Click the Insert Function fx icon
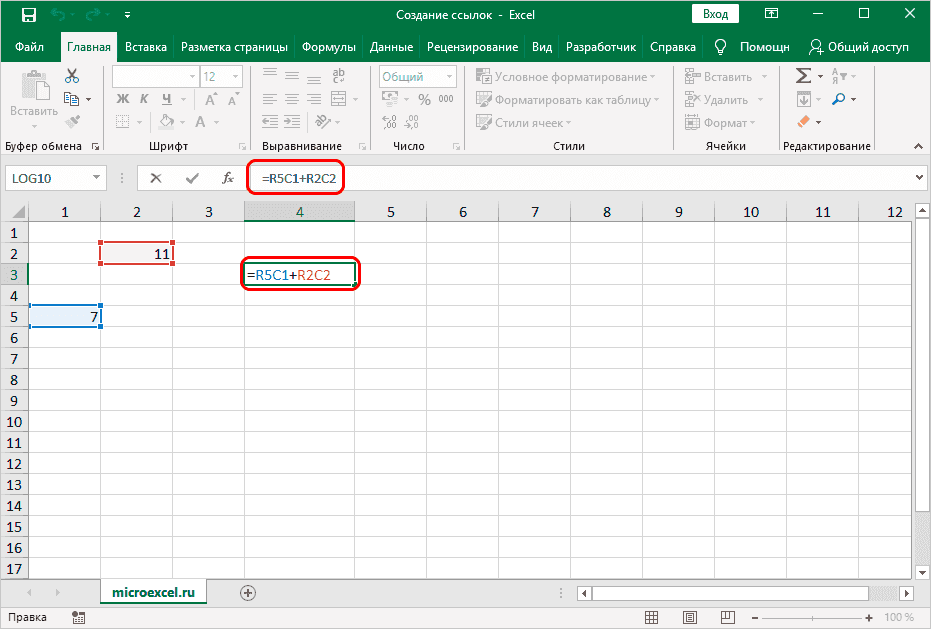This screenshot has width=931, height=629. (228, 178)
